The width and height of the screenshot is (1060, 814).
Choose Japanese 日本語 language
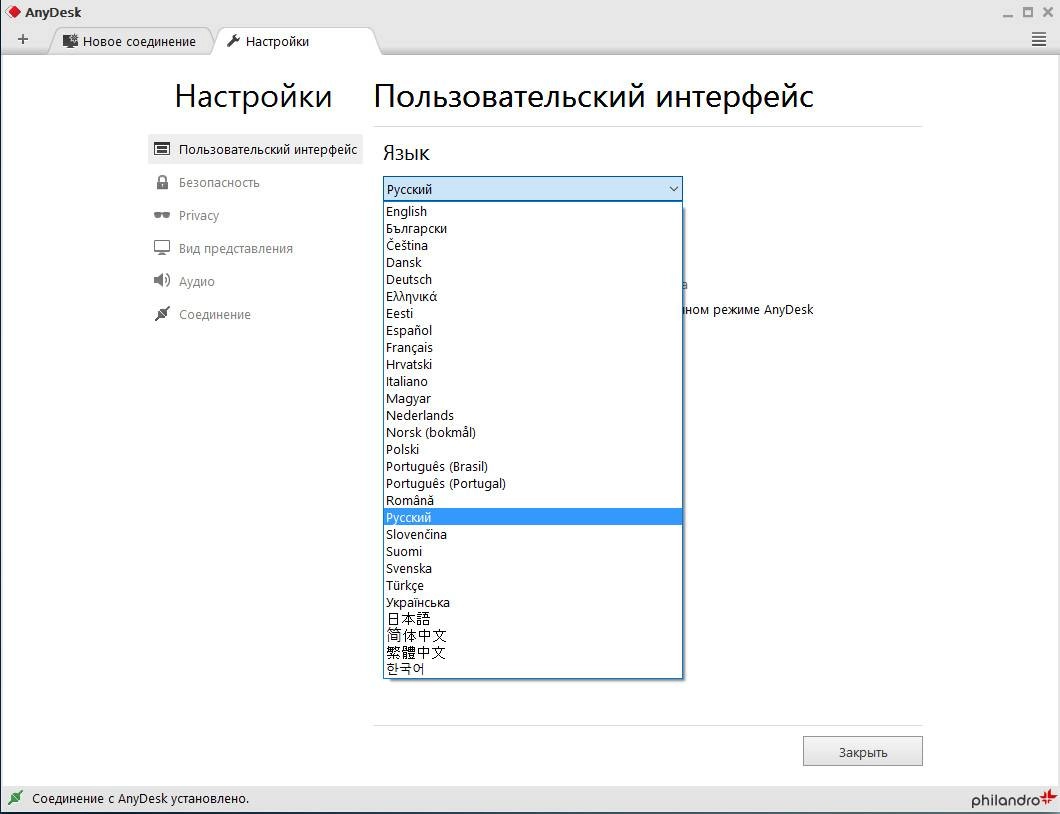coord(533,619)
